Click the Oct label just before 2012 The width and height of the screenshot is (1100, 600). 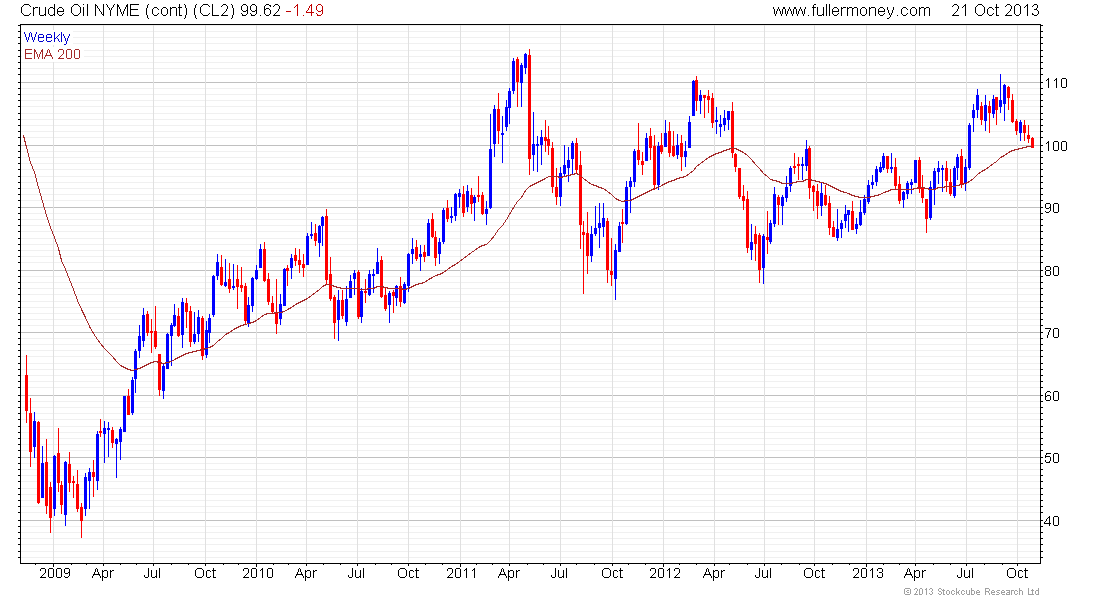[612, 573]
